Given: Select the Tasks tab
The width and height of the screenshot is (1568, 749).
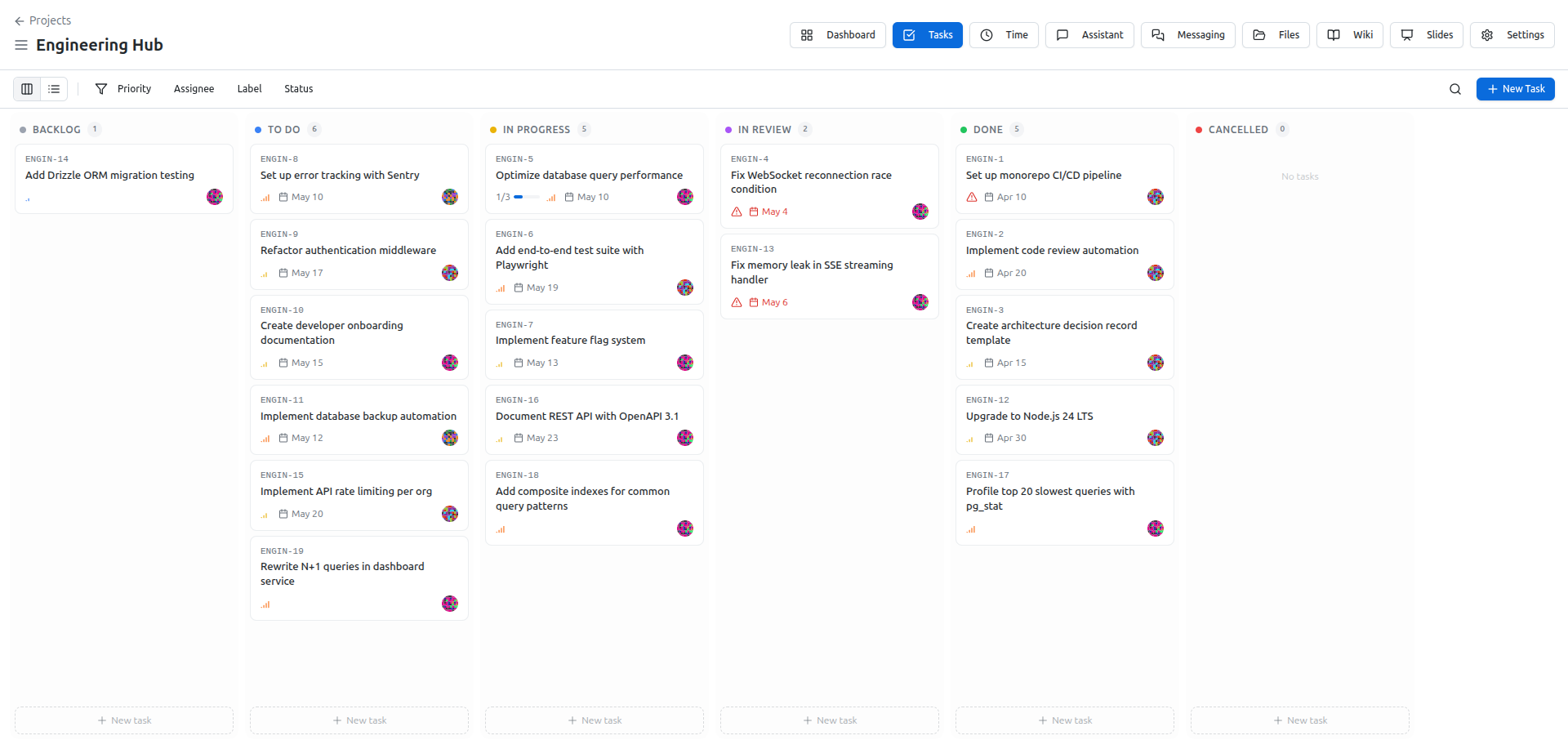Looking at the screenshot, I should pyautogui.click(x=928, y=35).
